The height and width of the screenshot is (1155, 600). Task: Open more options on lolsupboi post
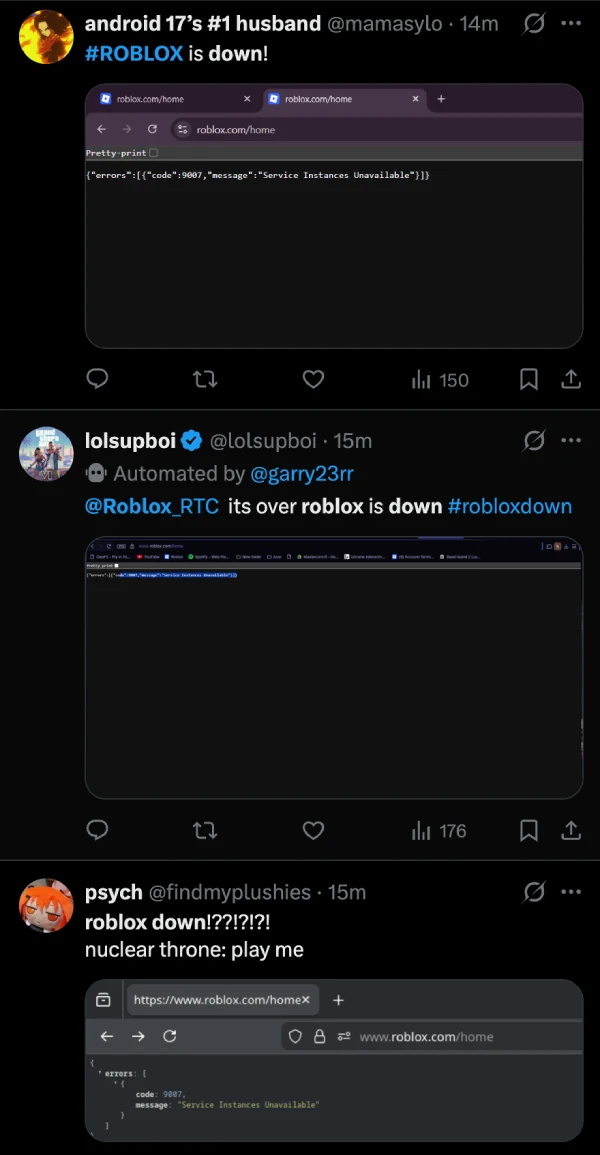pos(571,440)
